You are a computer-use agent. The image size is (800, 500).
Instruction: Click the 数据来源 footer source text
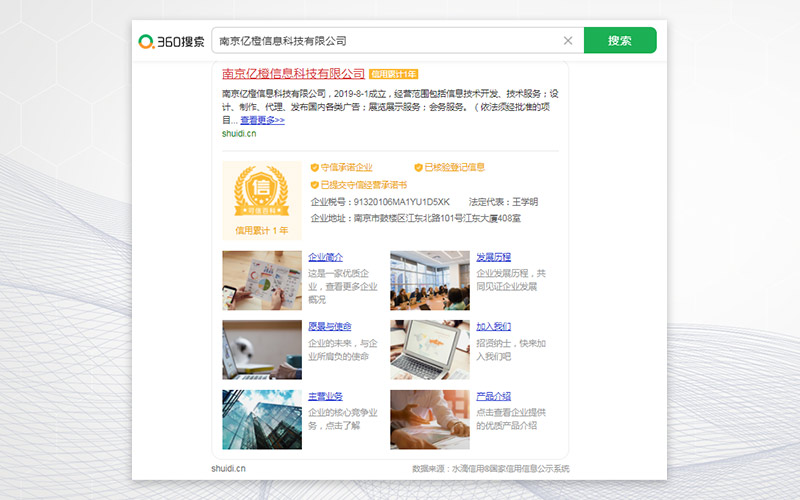click(x=491, y=468)
